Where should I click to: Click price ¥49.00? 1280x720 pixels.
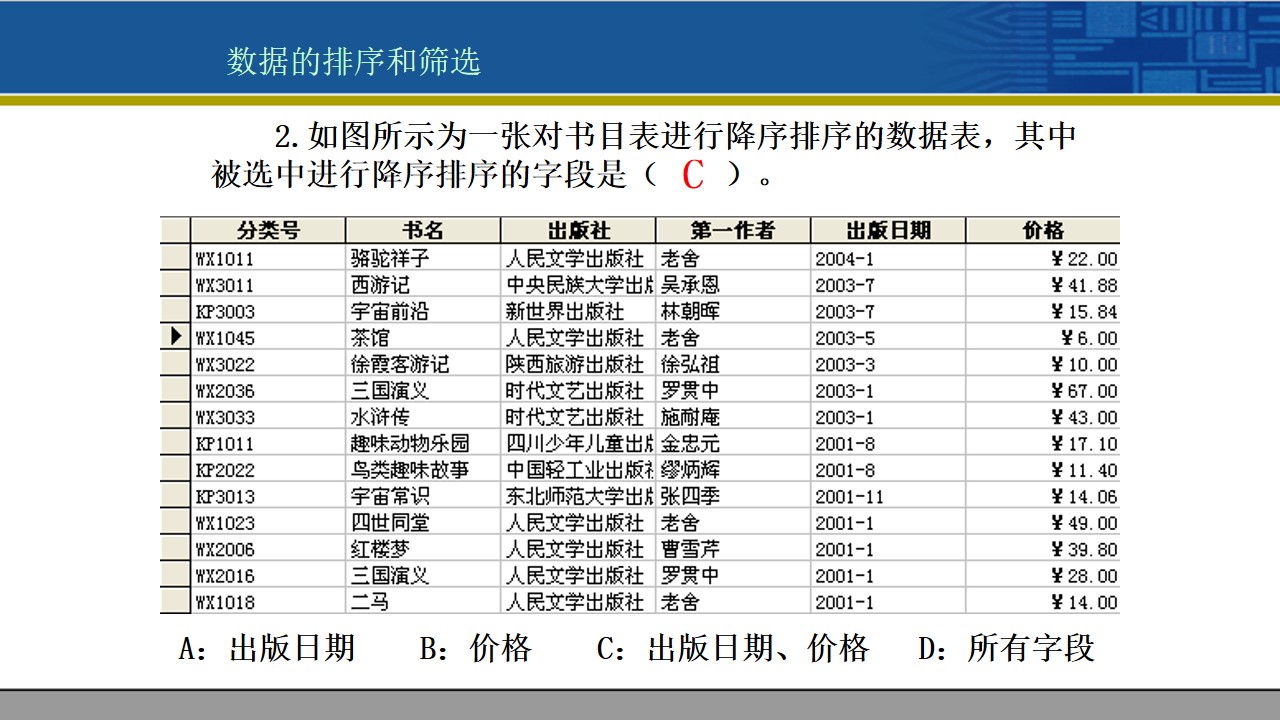(x=1085, y=523)
